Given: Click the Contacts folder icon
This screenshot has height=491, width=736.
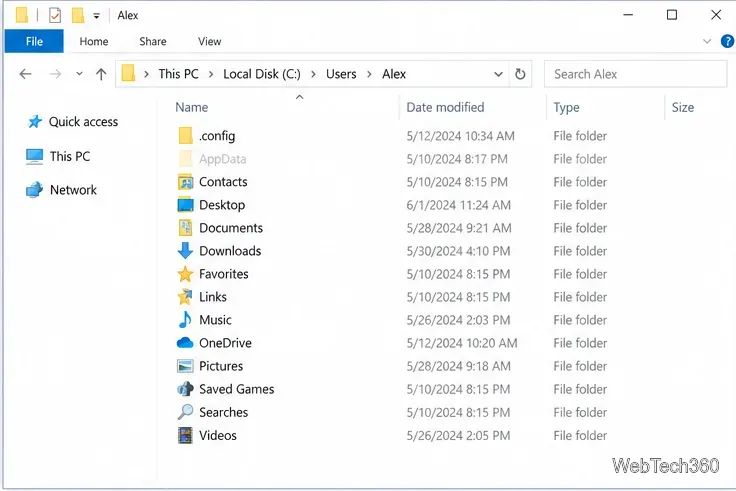Looking at the screenshot, I should click(185, 182).
